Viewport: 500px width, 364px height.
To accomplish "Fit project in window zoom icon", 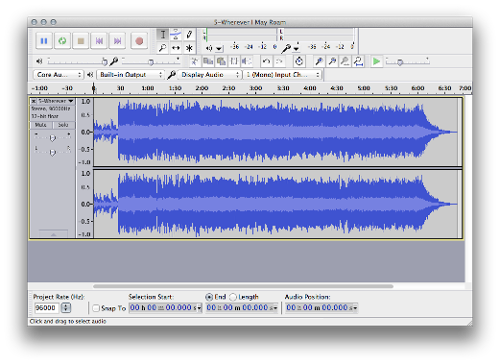I will point(358,61).
